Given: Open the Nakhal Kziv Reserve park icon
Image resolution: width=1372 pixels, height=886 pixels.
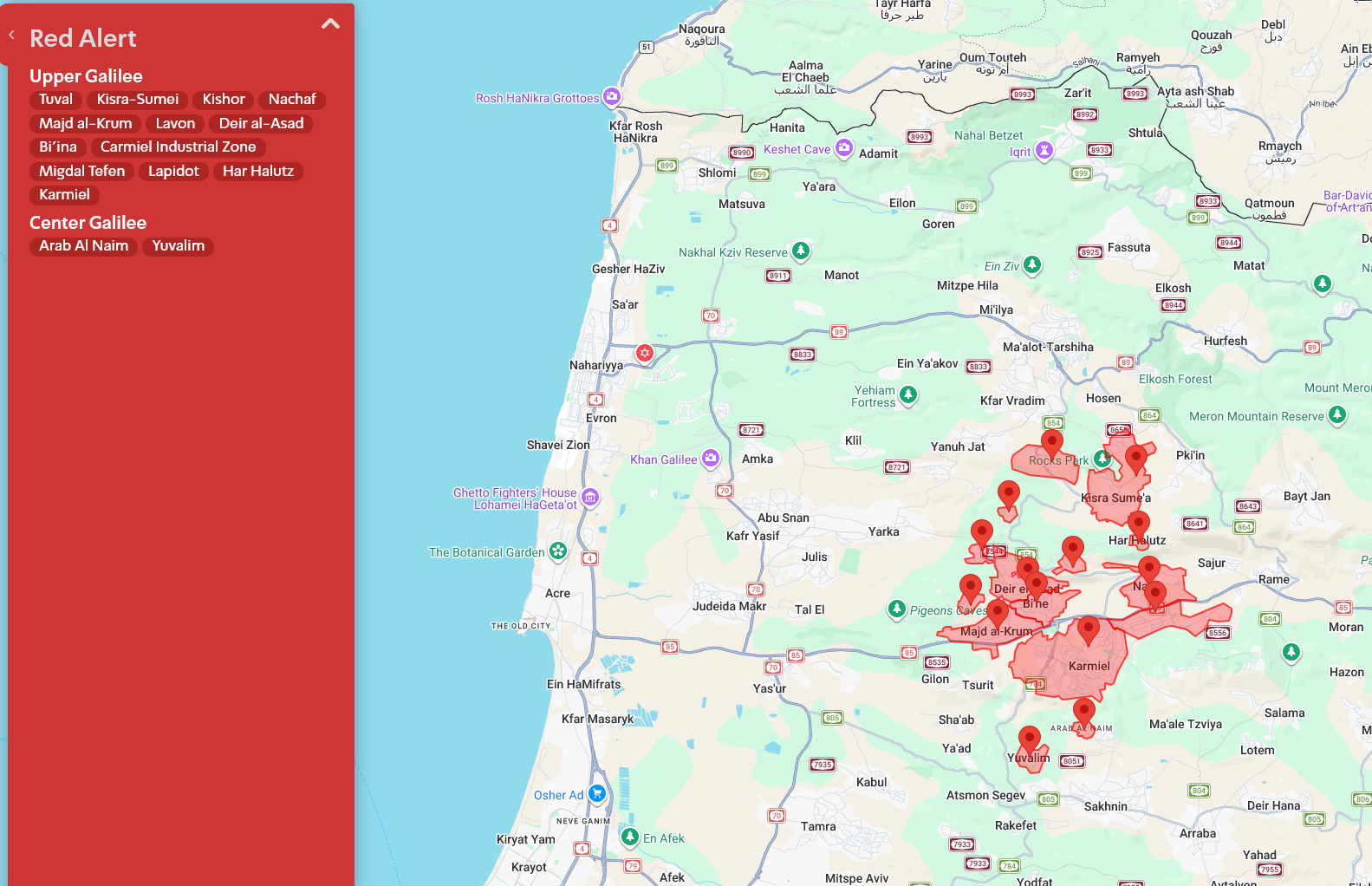Looking at the screenshot, I should point(801,251).
